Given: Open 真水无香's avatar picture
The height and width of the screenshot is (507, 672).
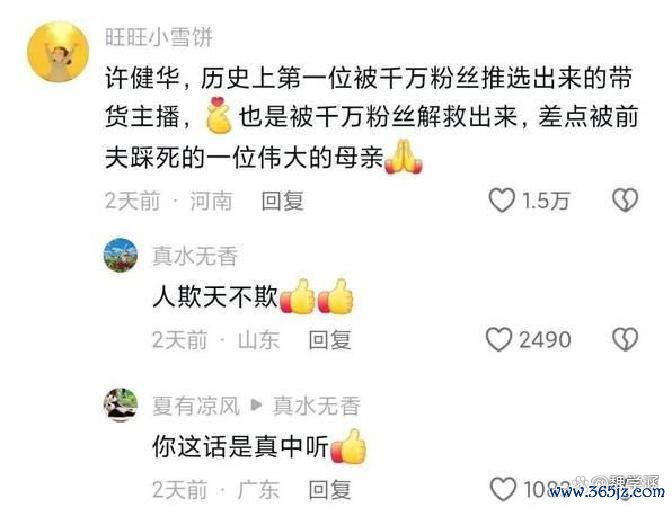Looking at the screenshot, I should tap(121, 255).
